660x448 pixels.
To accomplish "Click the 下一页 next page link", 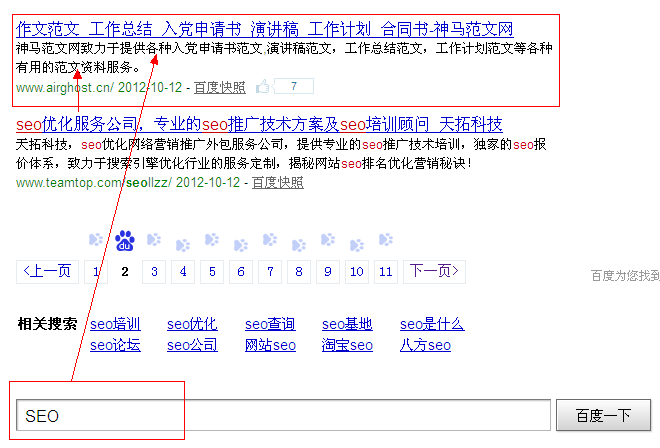I will tap(431, 271).
